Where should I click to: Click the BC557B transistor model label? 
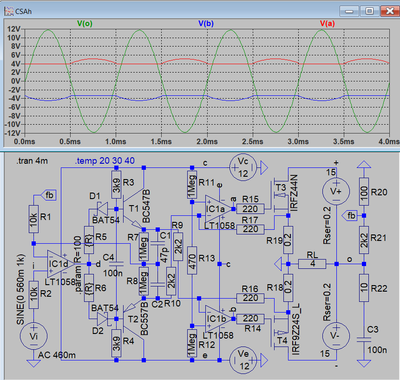tap(144, 318)
